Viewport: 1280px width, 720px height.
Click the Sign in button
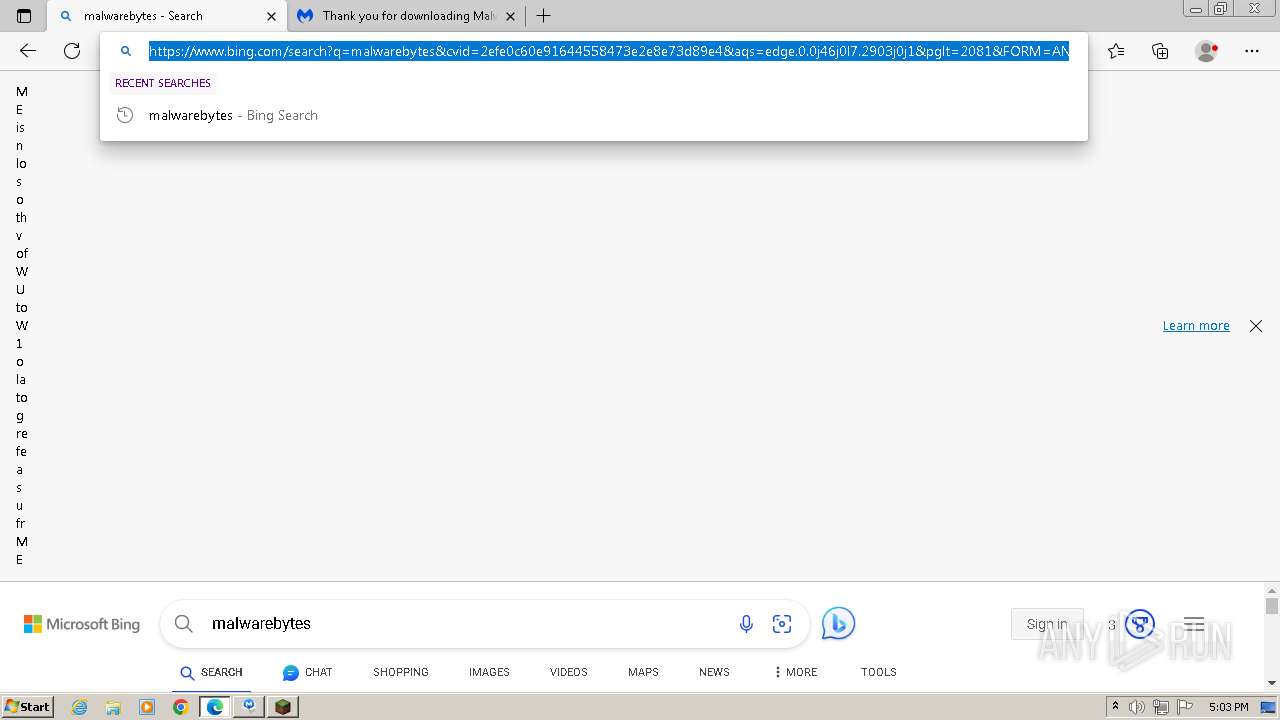pyautogui.click(x=1047, y=624)
